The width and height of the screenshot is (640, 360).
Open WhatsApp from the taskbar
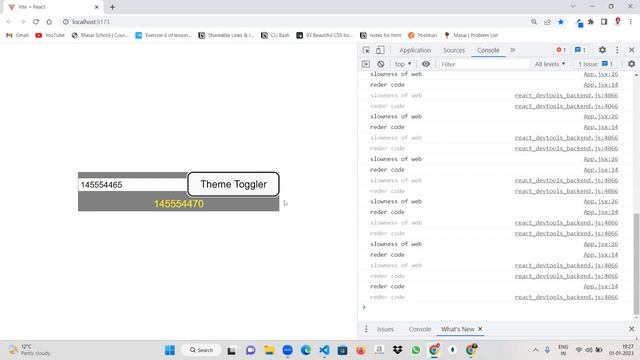416,350
